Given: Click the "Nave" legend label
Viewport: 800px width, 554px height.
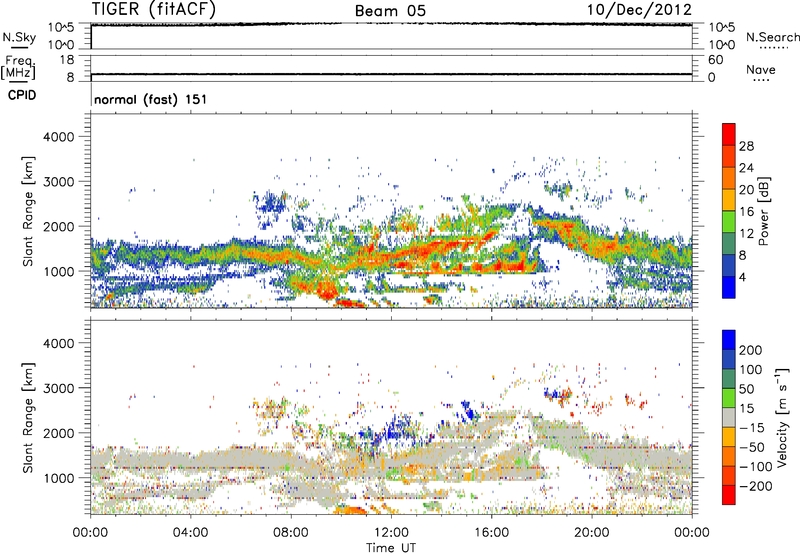Looking at the screenshot, I should 761,70.
